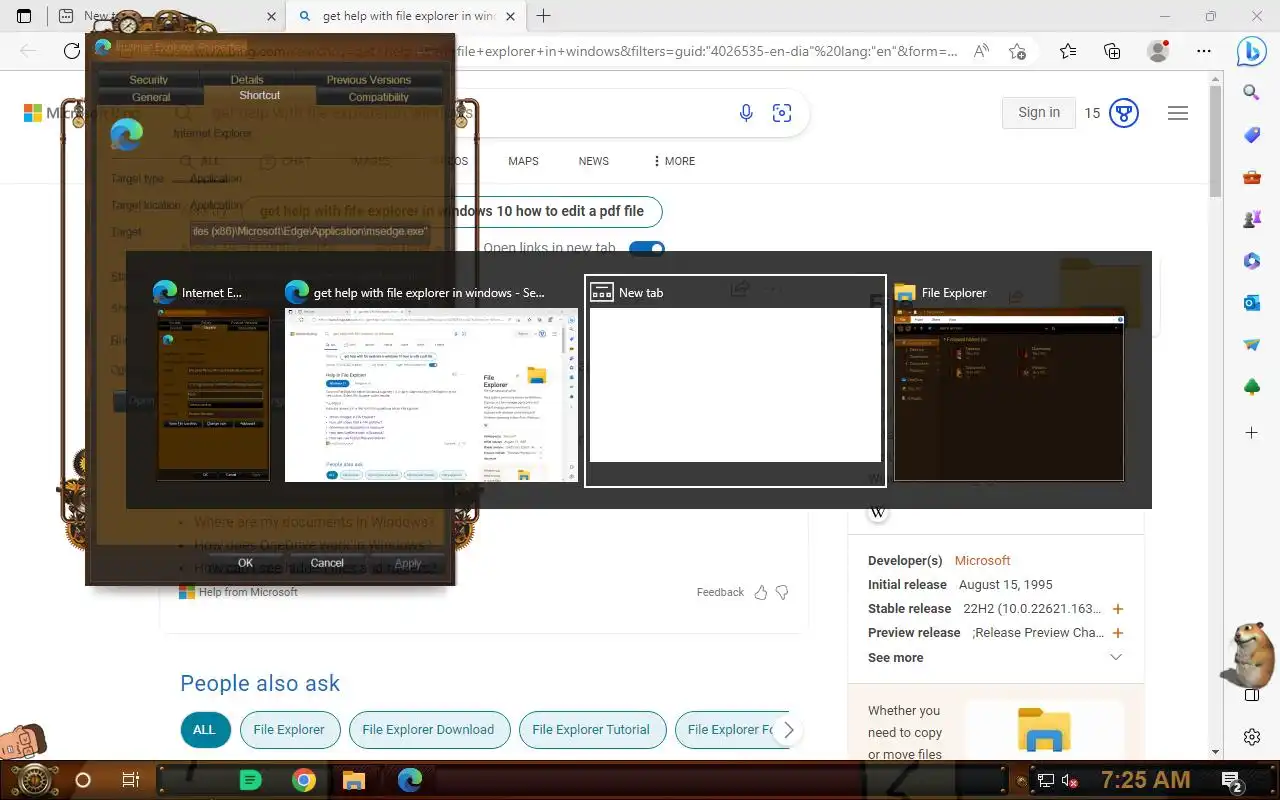Expand See more chevron in info panel
This screenshot has width=1280, height=800.
click(1116, 657)
